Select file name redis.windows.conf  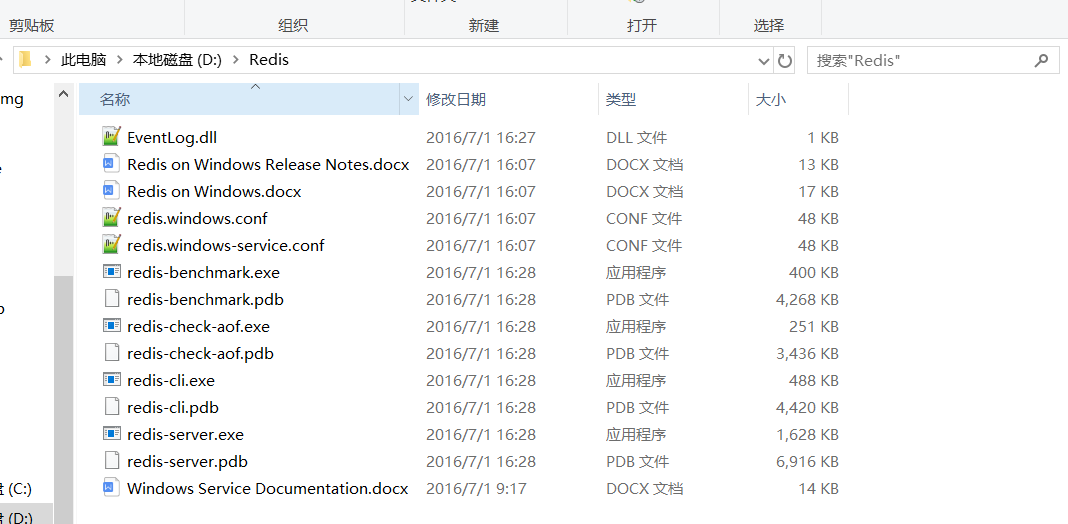[x=197, y=218]
